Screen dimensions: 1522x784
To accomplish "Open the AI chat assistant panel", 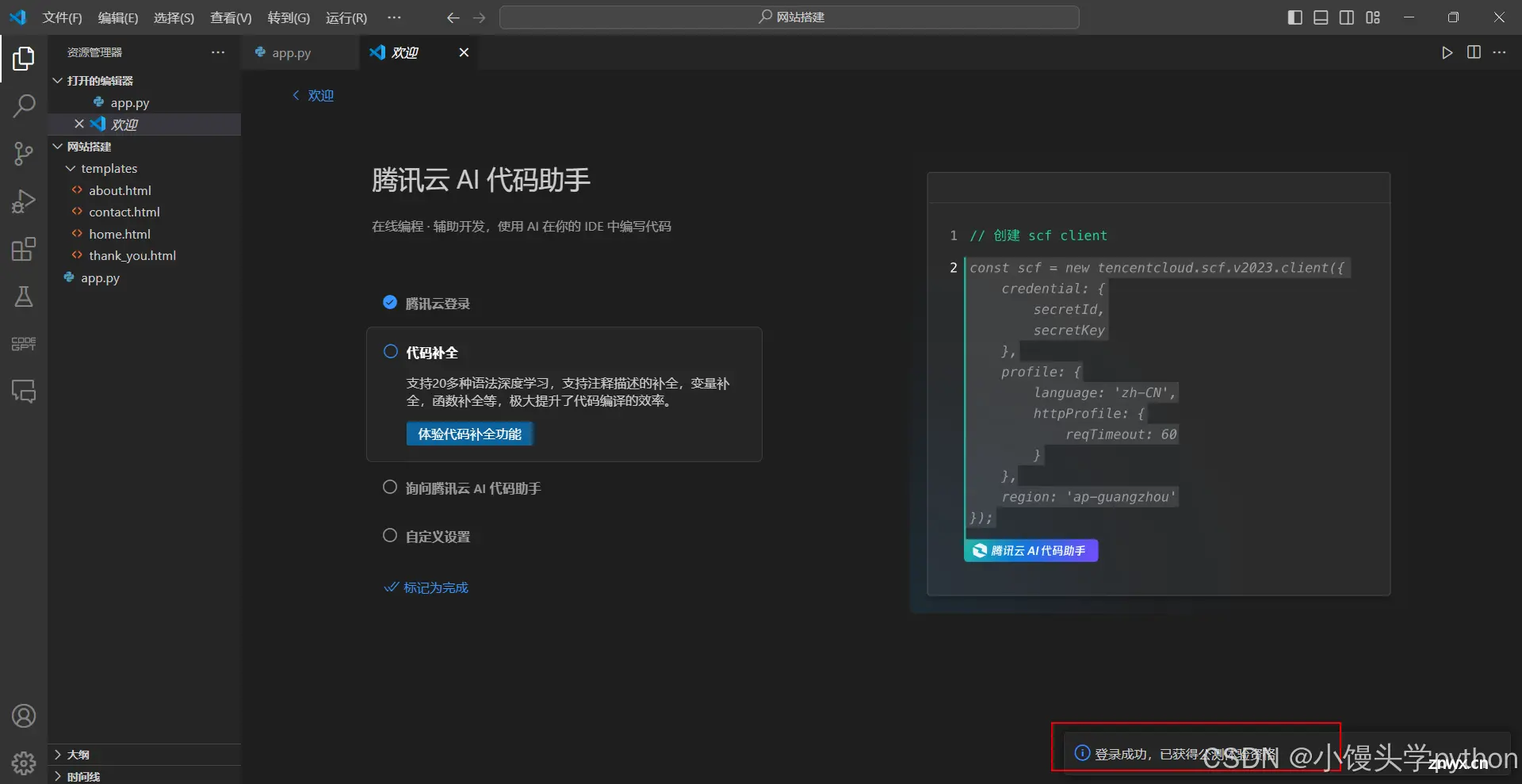I will click(24, 392).
